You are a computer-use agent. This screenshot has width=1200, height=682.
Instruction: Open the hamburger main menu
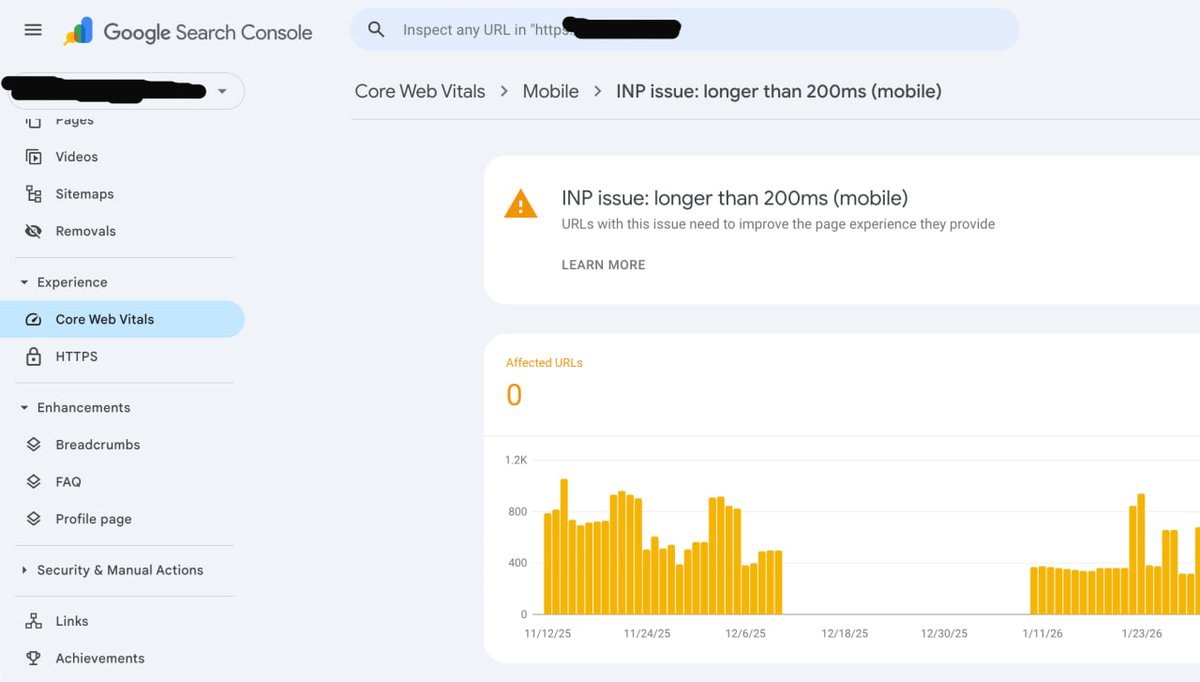[x=33, y=30]
